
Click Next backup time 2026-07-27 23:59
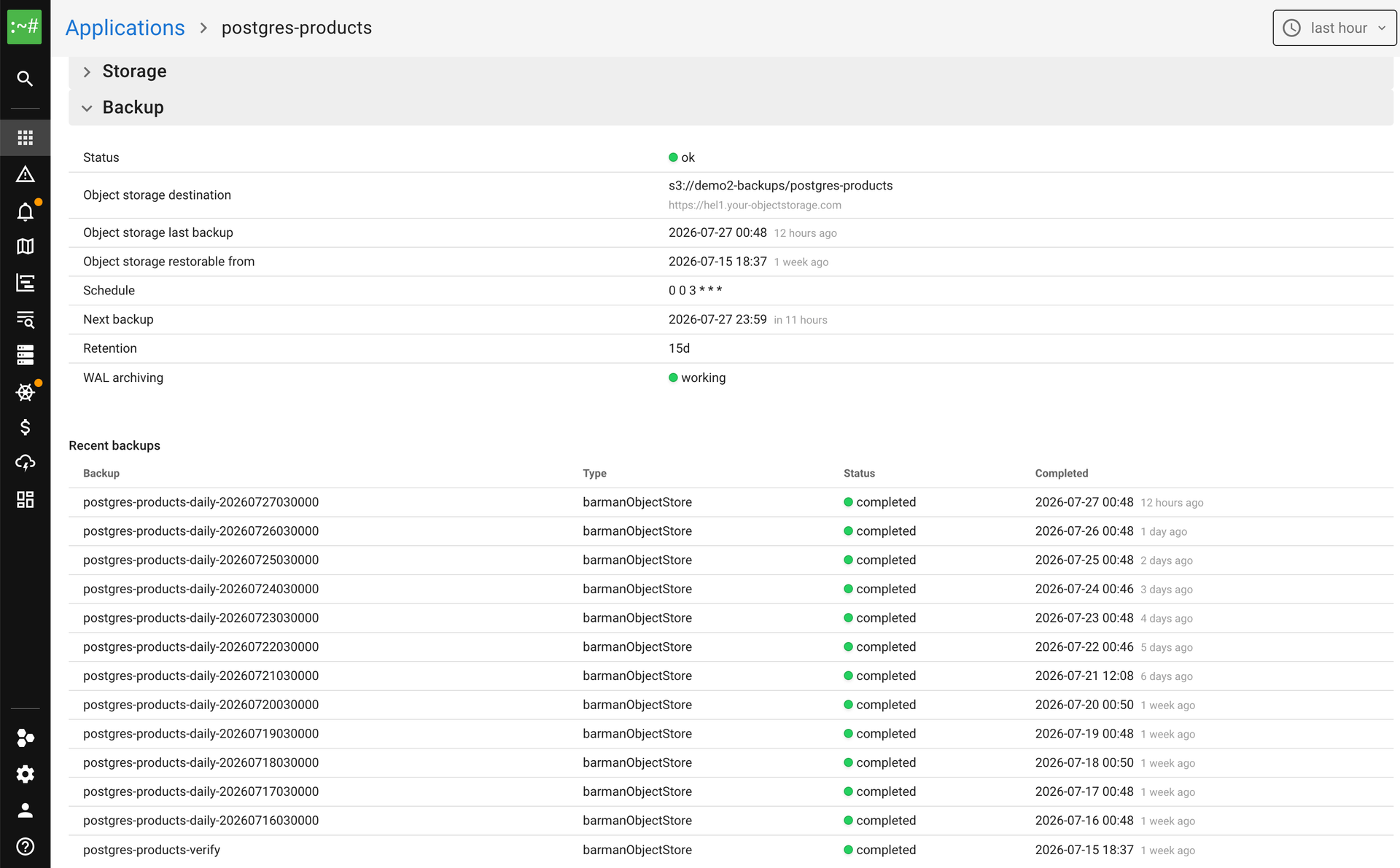click(x=717, y=319)
